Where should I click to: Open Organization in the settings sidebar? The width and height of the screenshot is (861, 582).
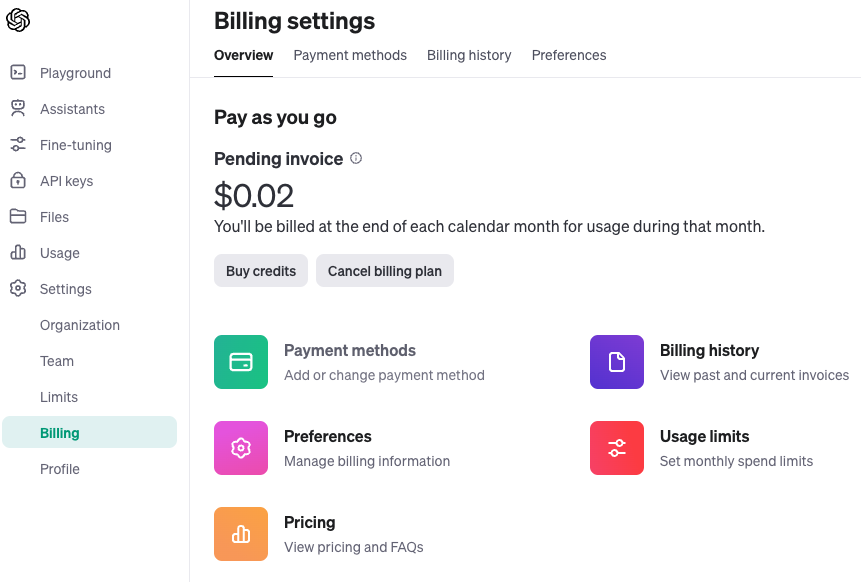click(x=80, y=325)
